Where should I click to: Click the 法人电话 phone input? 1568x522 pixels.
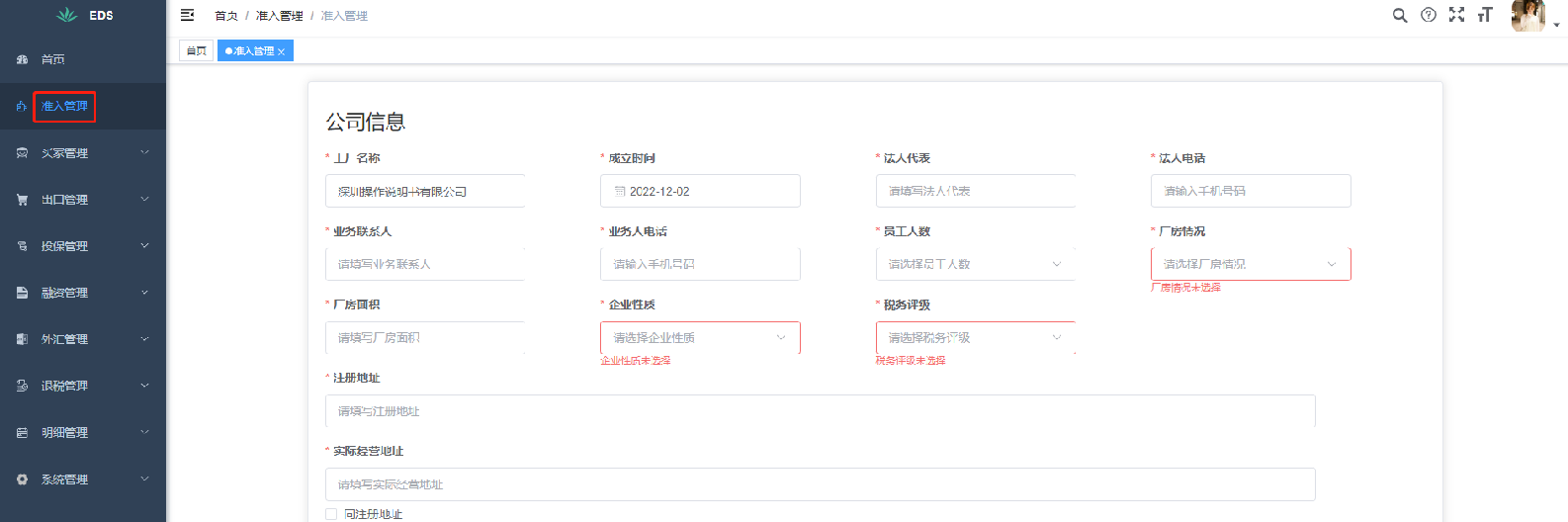1251,191
